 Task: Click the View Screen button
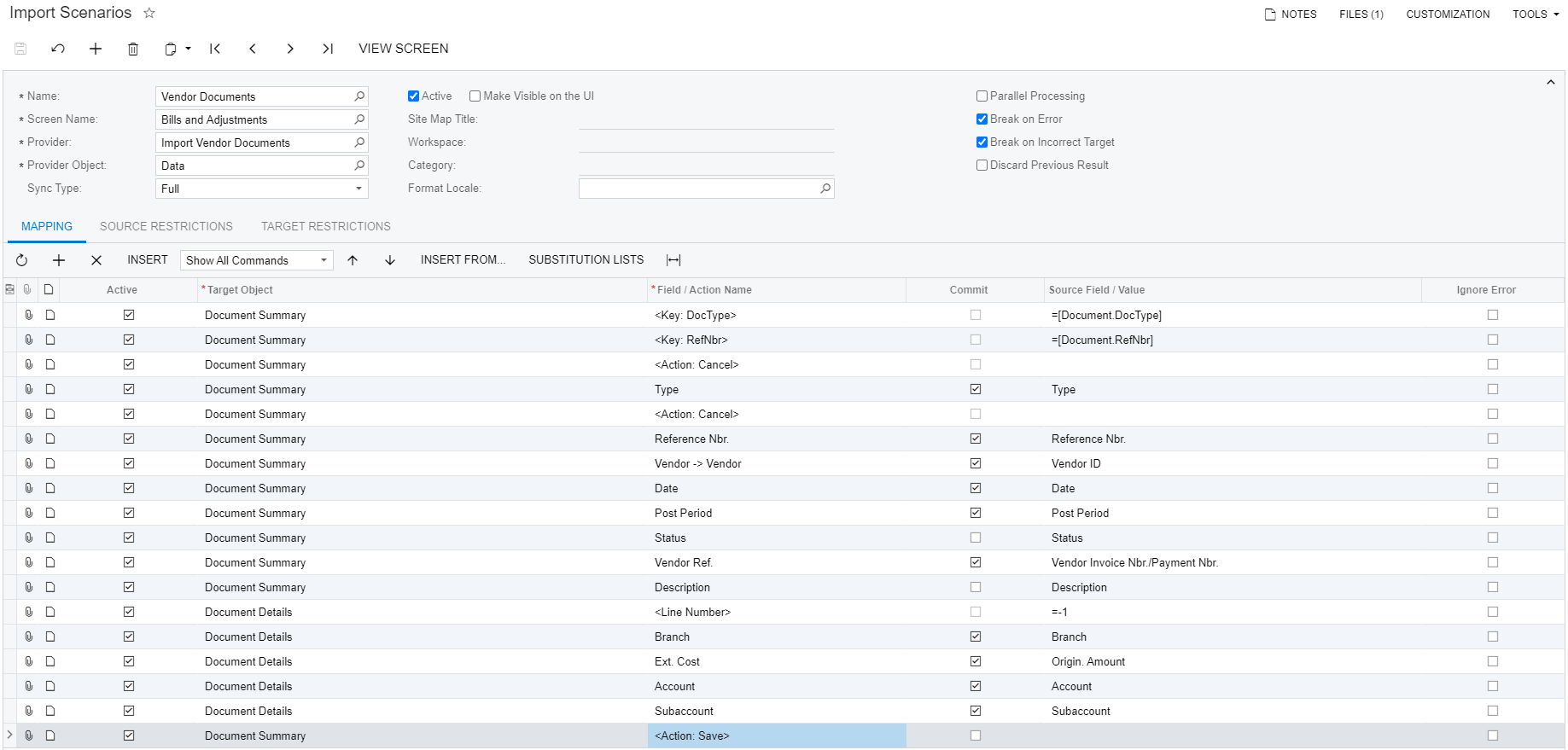[403, 49]
